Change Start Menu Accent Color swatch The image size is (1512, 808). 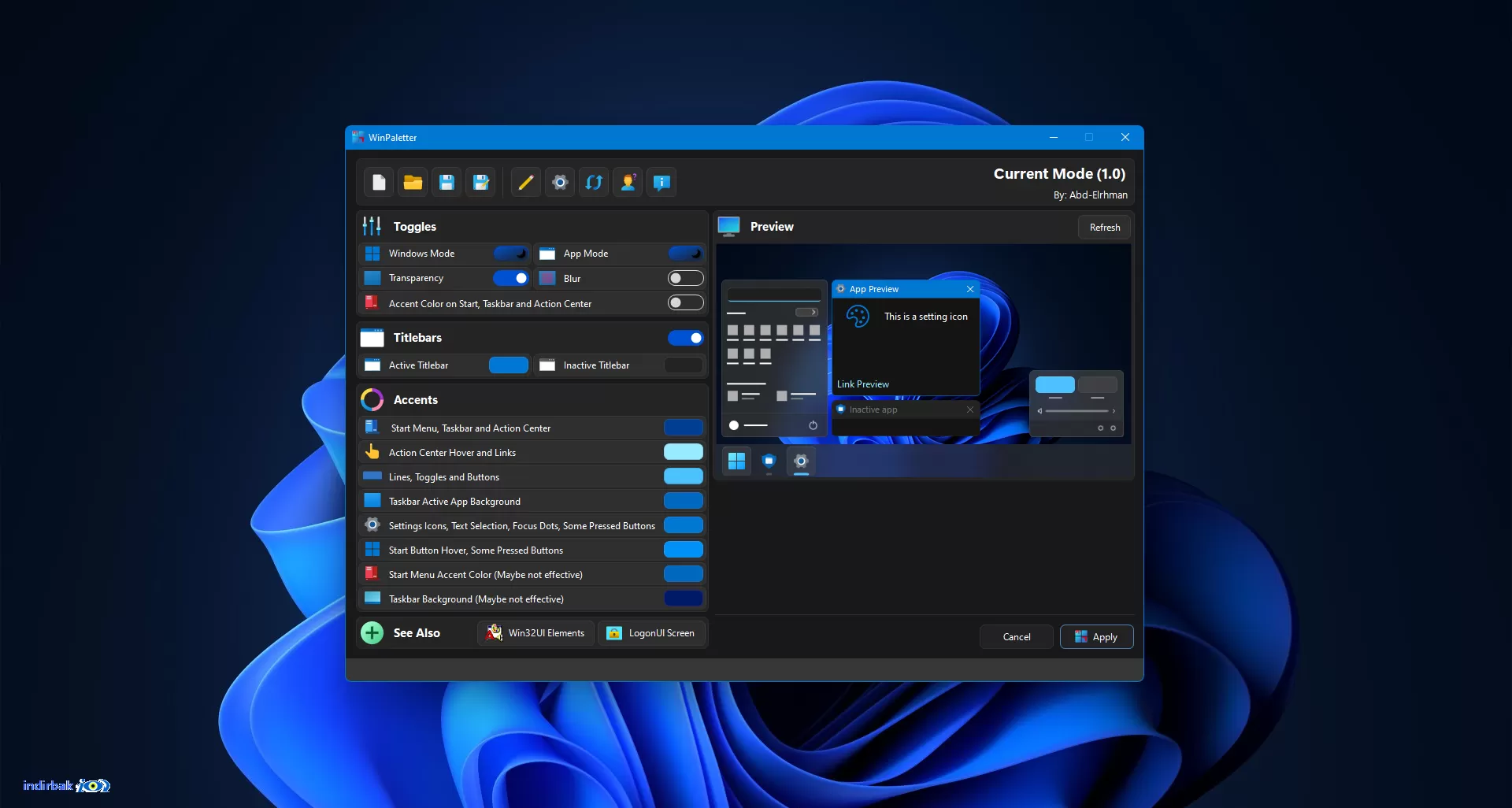684,574
